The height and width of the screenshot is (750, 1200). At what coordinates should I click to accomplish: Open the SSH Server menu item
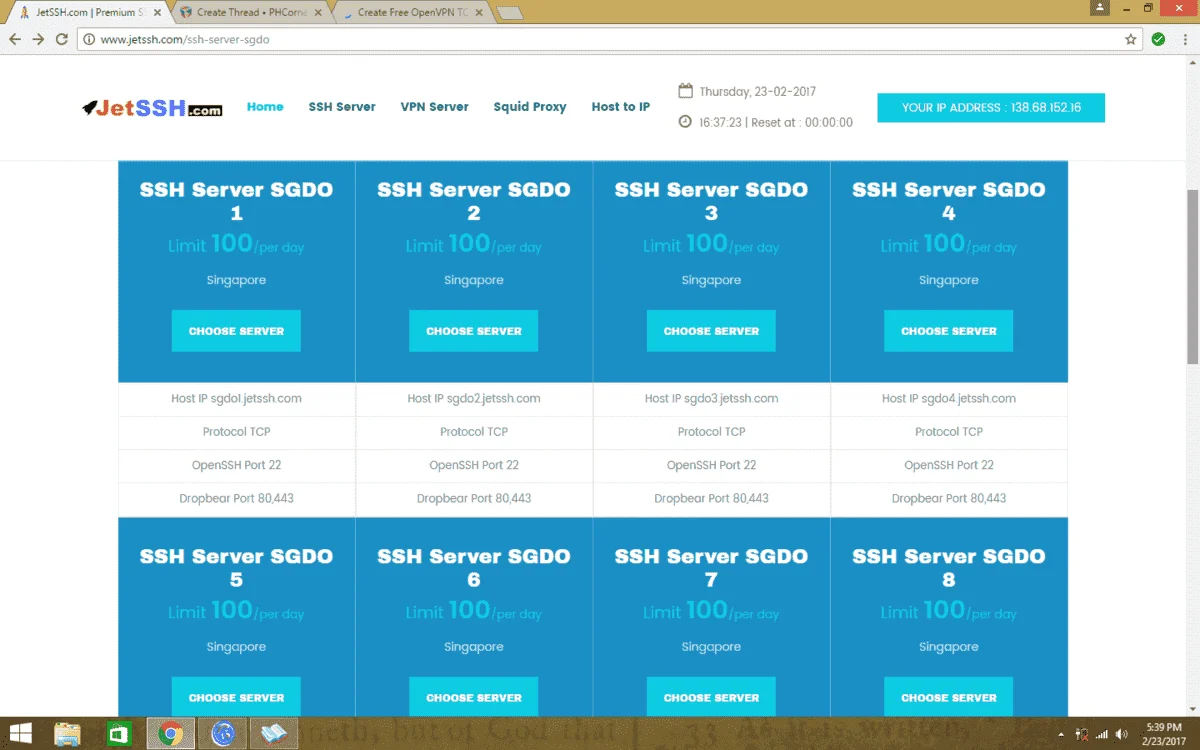(342, 107)
